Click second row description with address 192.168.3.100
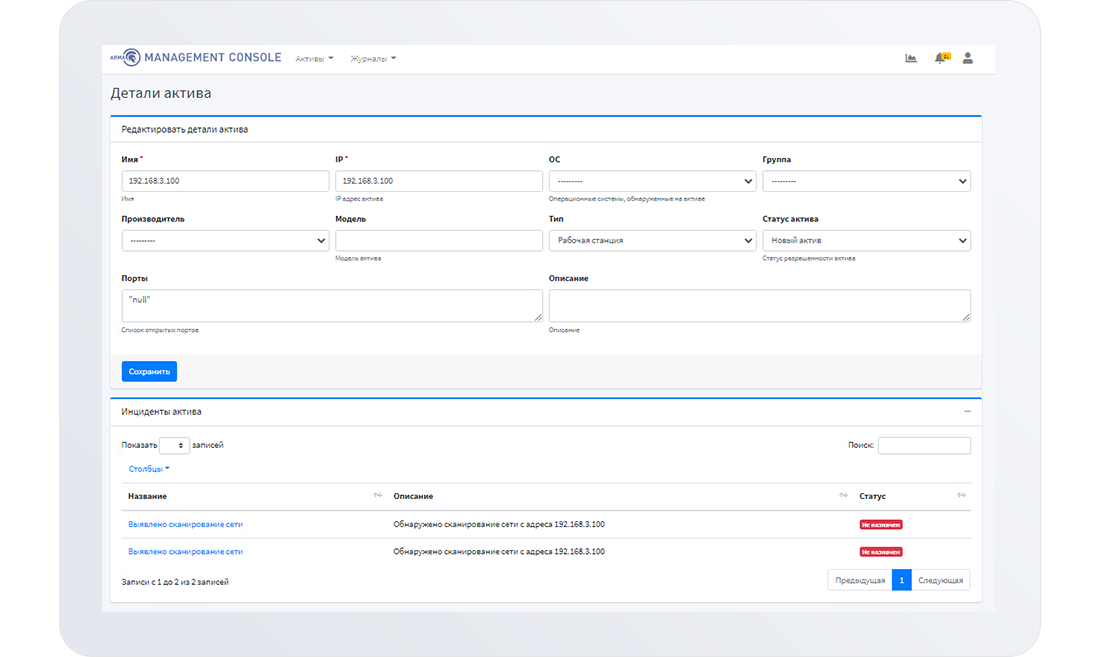The image size is (1100, 657). [x=499, y=552]
